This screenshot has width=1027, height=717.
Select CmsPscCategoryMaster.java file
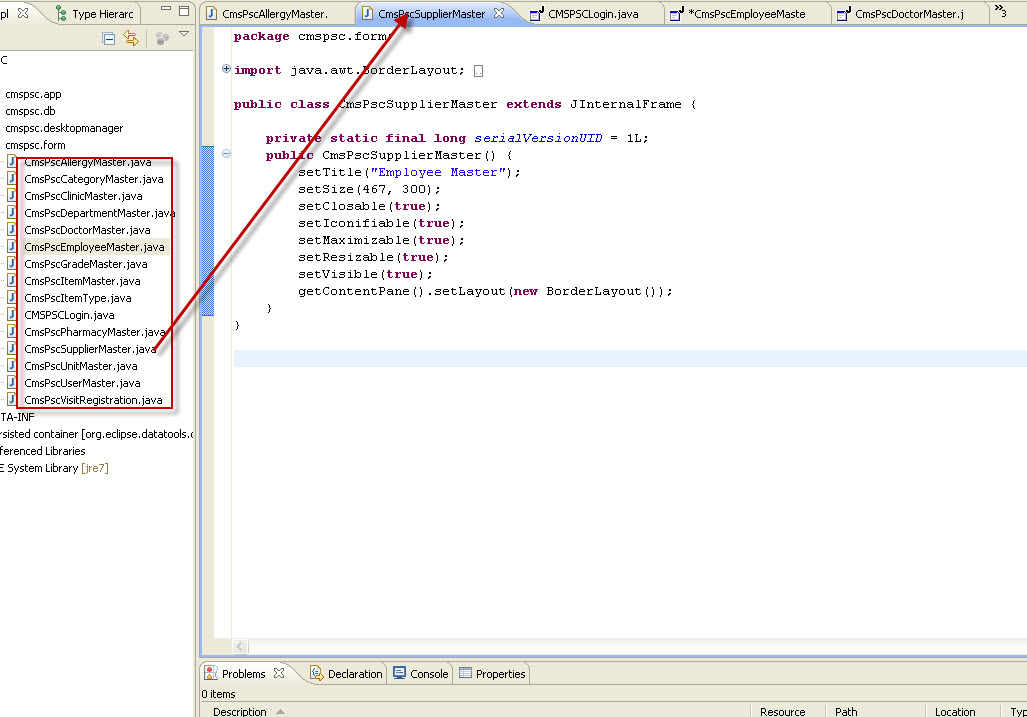pyautogui.click(x=94, y=179)
